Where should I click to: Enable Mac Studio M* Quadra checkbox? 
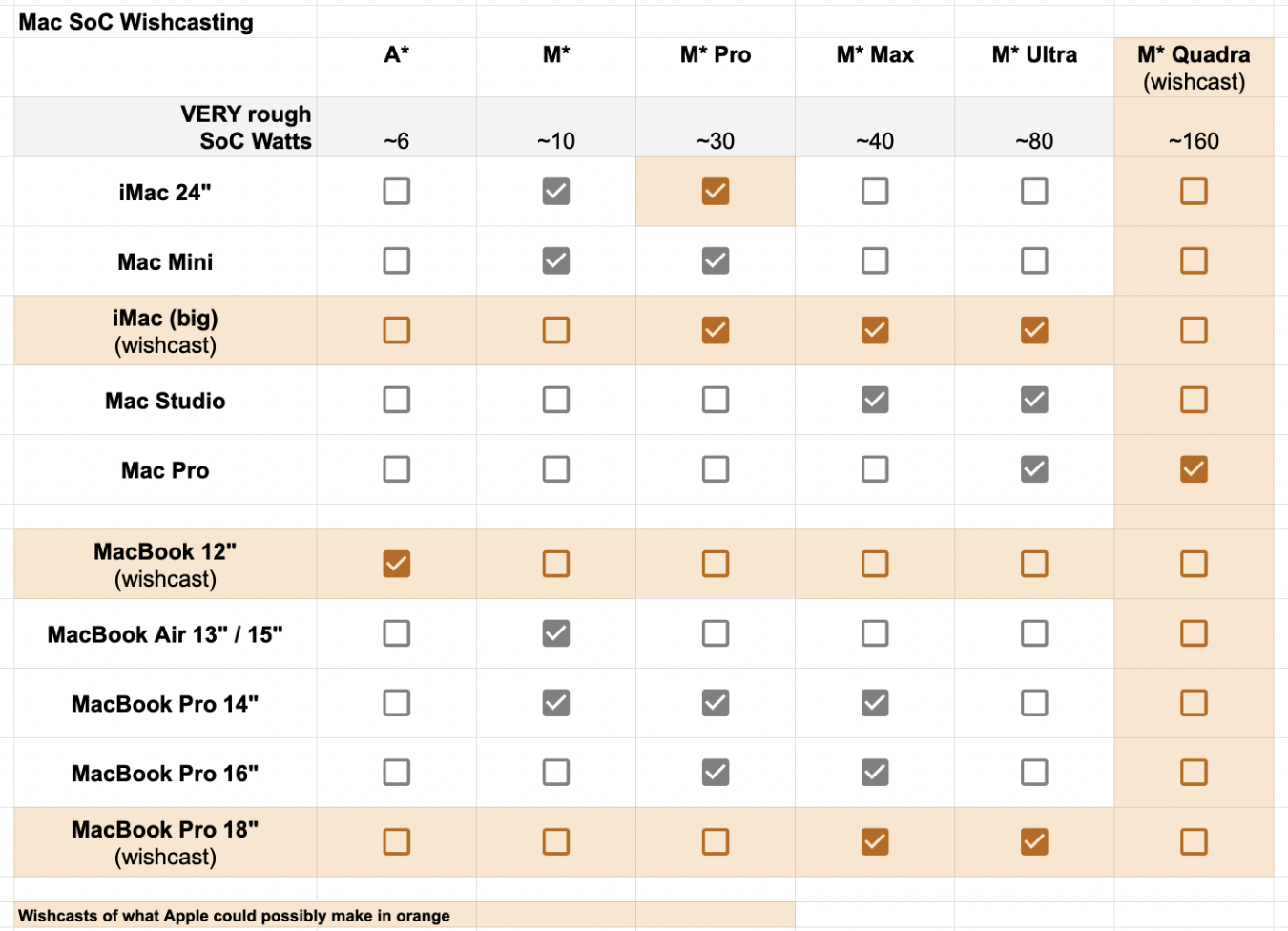click(1194, 401)
